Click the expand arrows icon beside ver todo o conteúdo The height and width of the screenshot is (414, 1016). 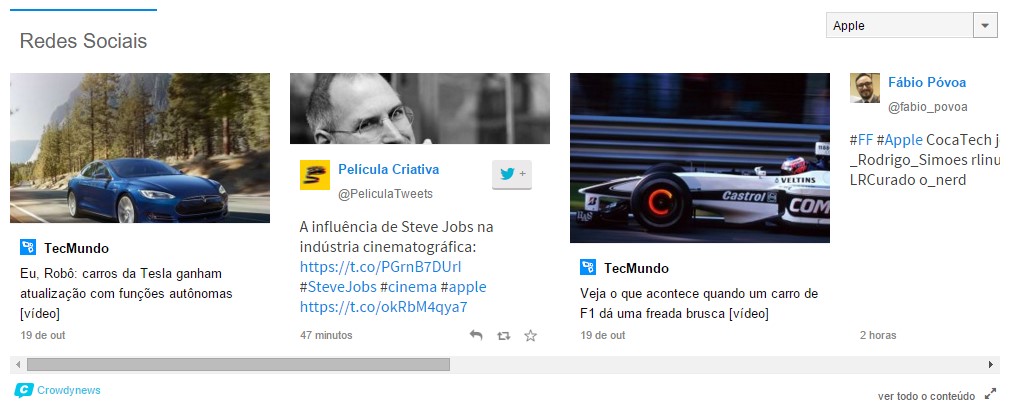tap(990, 394)
